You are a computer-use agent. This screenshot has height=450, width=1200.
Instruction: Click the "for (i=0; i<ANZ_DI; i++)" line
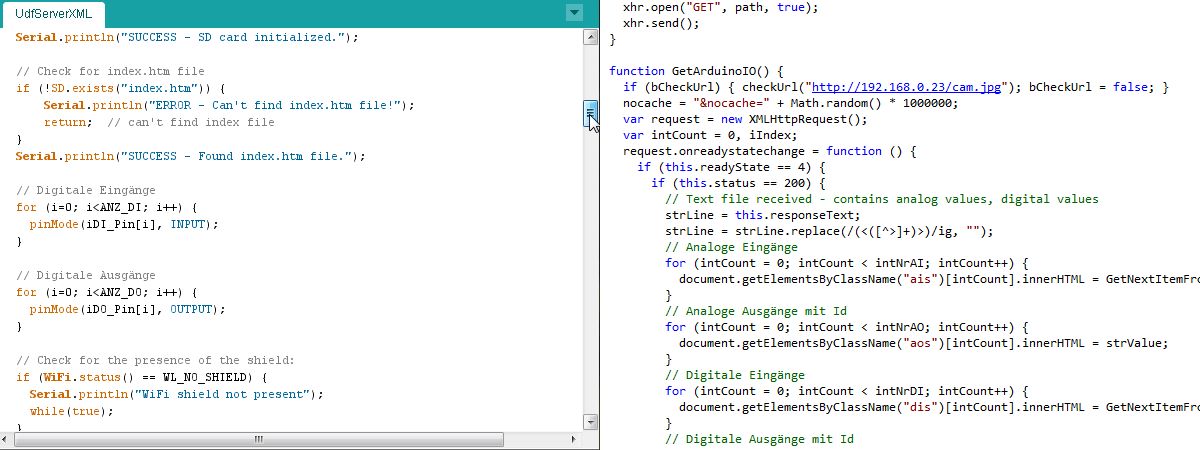[x=107, y=207]
